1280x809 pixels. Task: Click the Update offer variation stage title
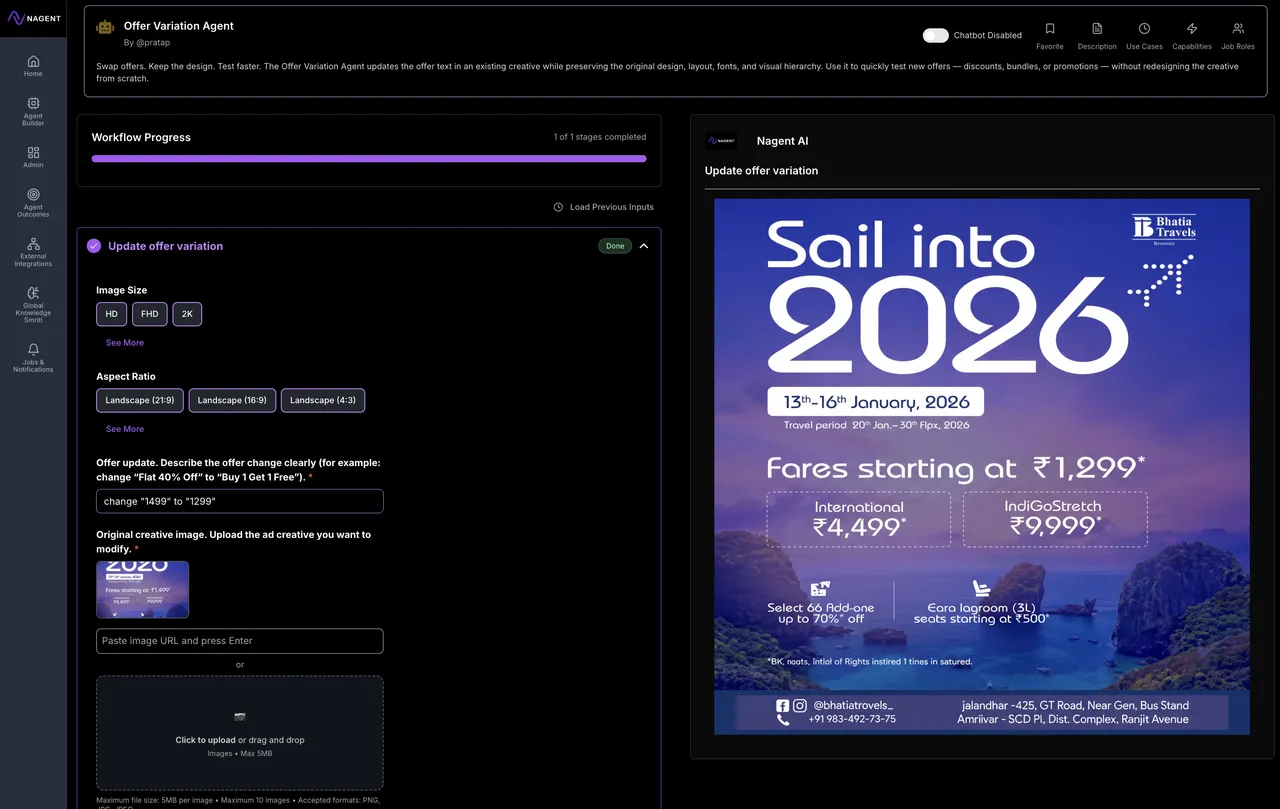166,246
